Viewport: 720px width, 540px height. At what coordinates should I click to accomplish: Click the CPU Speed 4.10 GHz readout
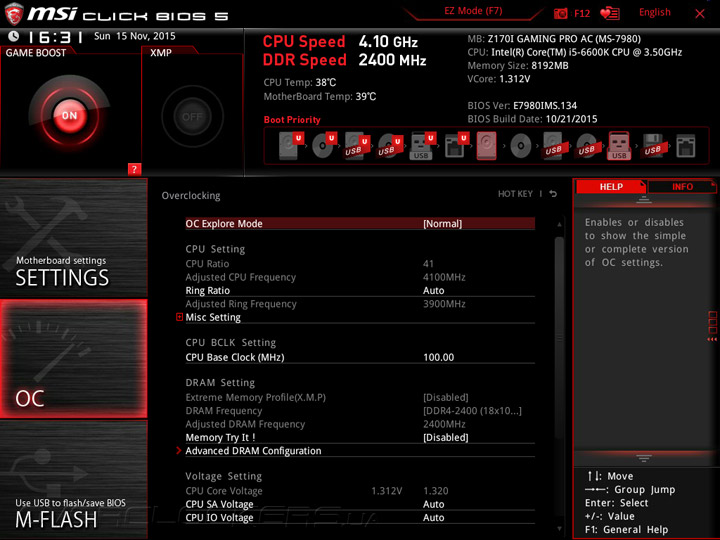(340, 42)
